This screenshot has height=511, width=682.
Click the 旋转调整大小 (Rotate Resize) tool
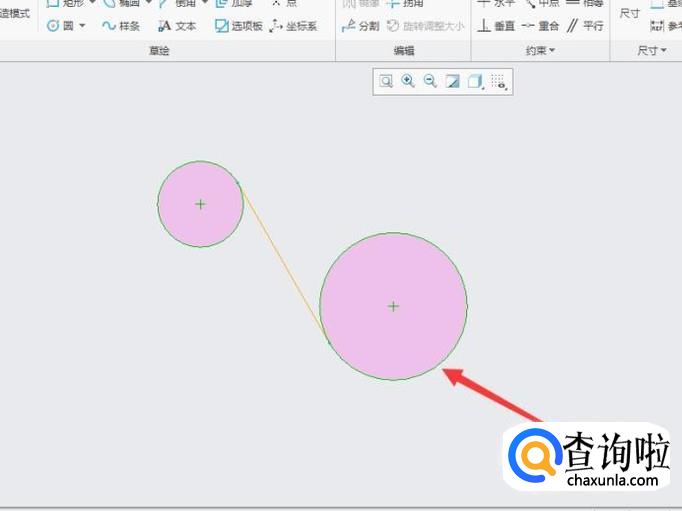click(x=426, y=26)
